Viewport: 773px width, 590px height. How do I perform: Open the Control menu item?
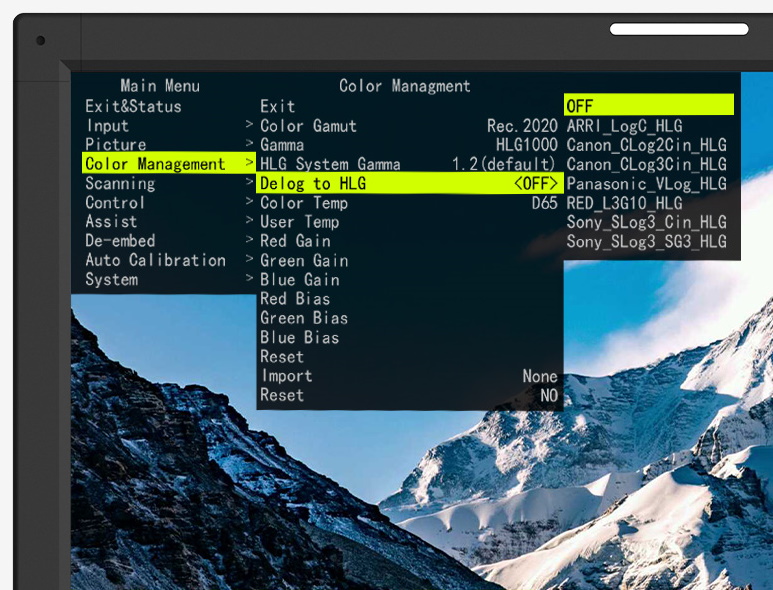tap(115, 203)
